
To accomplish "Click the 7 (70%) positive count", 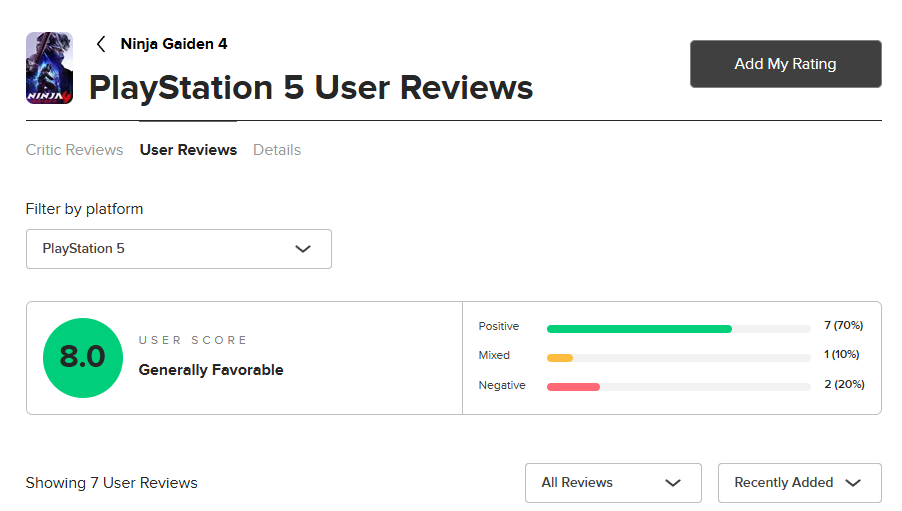I will [x=842, y=326].
